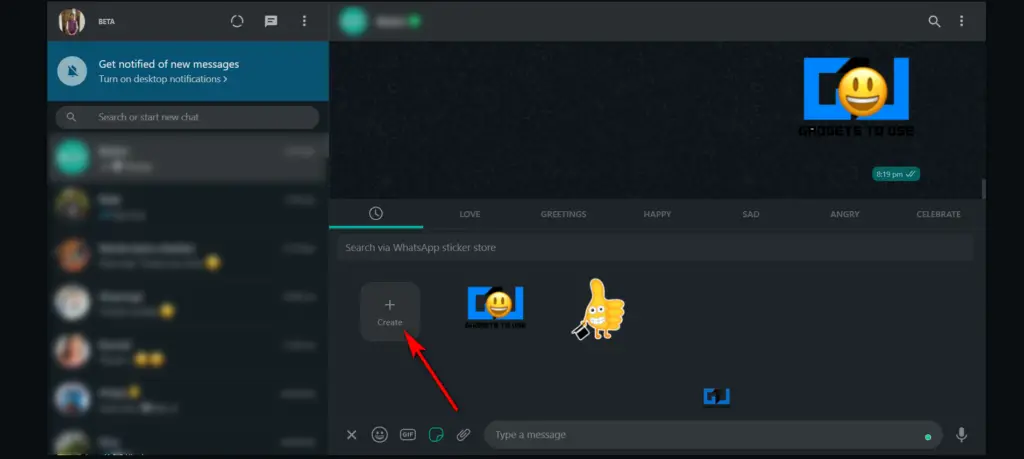The image size is (1024, 459).
Task: Open the emoji picker smiley icon
Action: pos(379,435)
